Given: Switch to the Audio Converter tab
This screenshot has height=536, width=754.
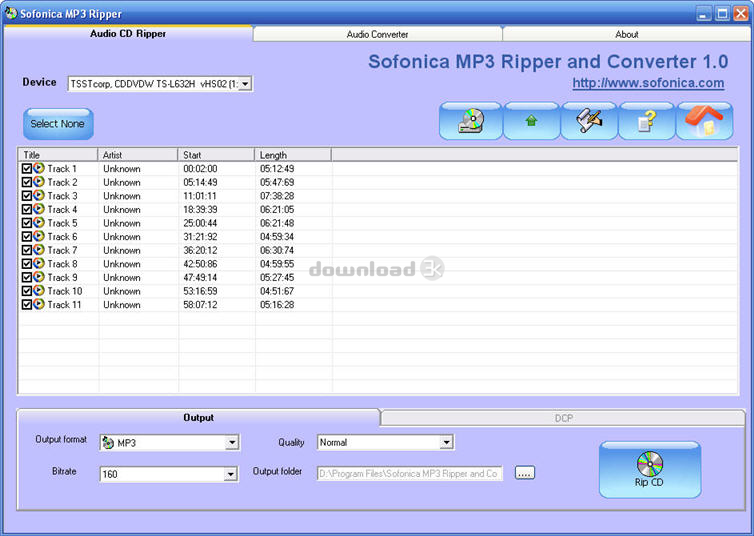Looking at the screenshot, I should (377, 34).
